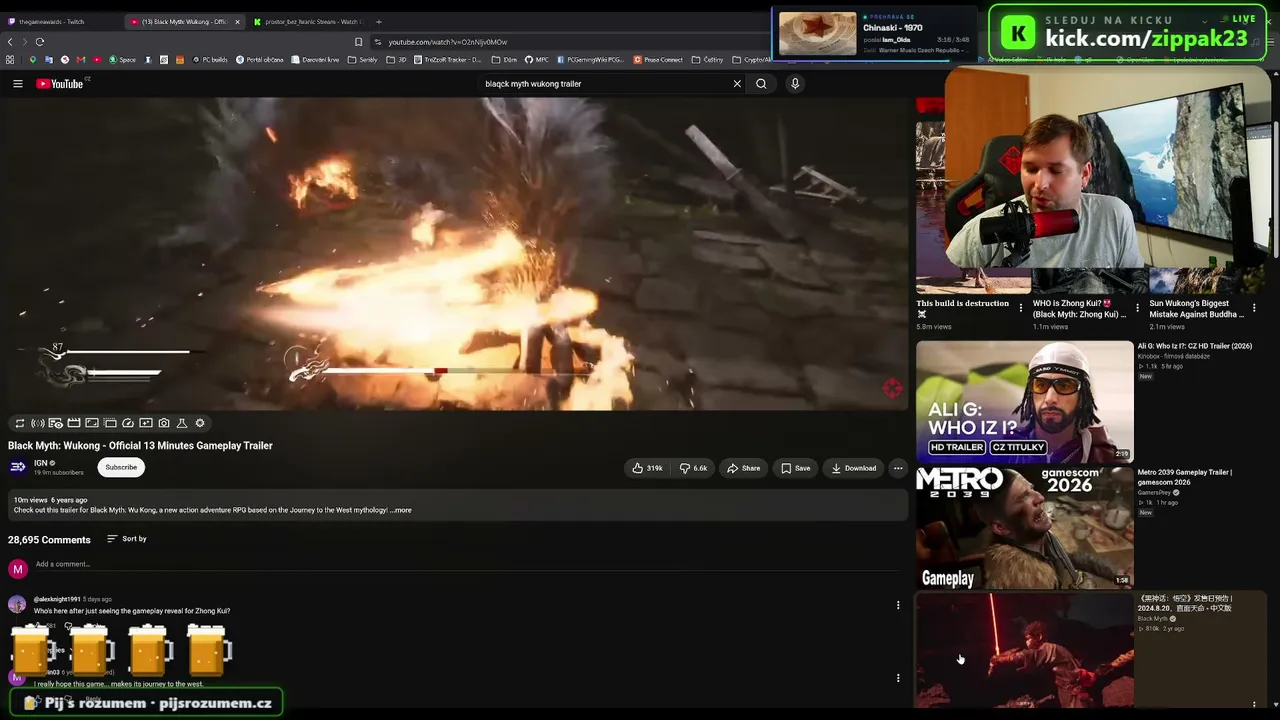Toggle the loop video enhancer icon
The image size is (1280, 720).
point(19,423)
